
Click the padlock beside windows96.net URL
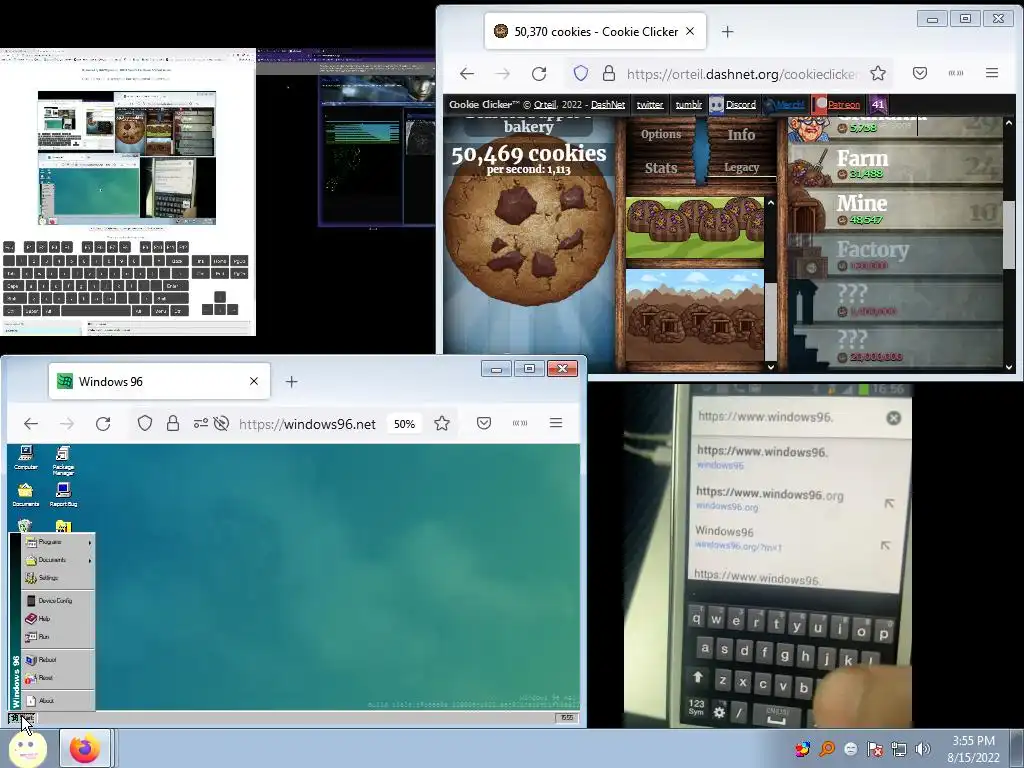click(x=172, y=423)
